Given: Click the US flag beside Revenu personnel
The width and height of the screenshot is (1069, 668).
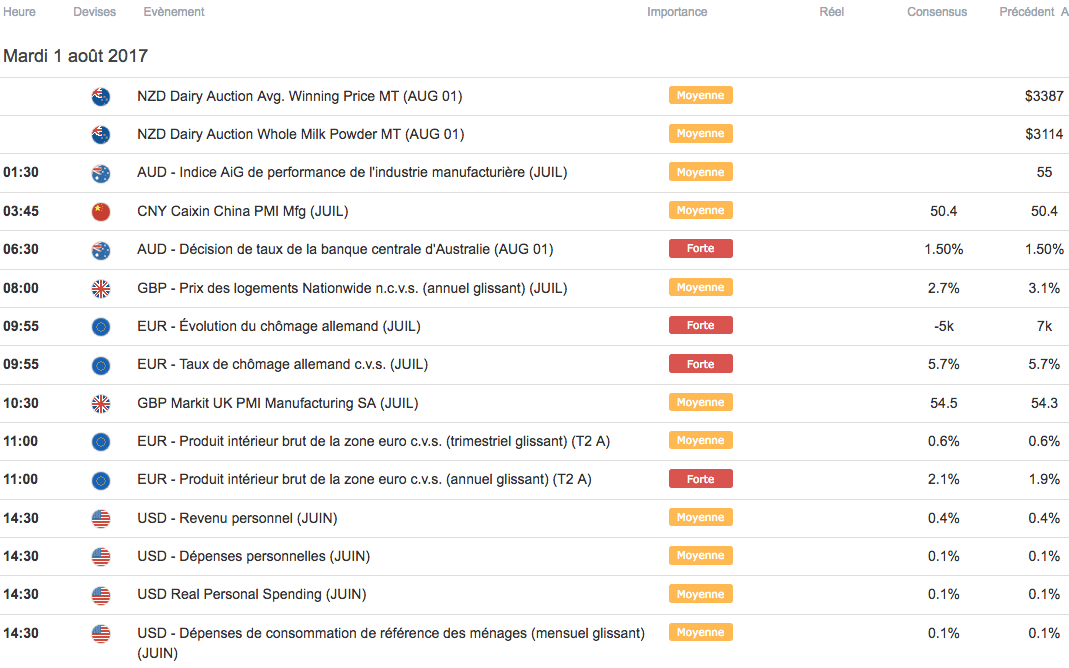Looking at the screenshot, I should pyautogui.click(x=101, y=518).
